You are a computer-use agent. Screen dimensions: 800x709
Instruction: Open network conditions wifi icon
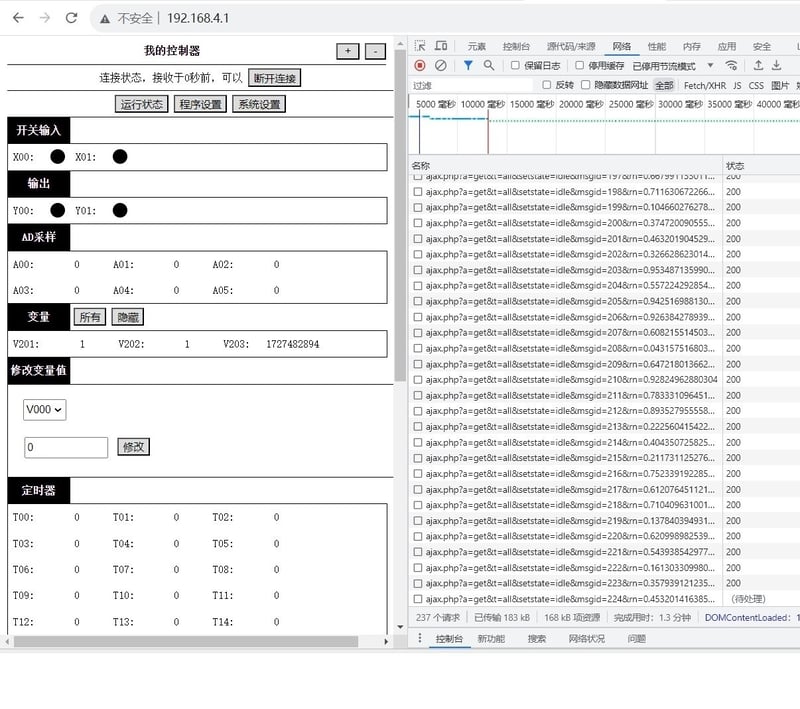732,65
